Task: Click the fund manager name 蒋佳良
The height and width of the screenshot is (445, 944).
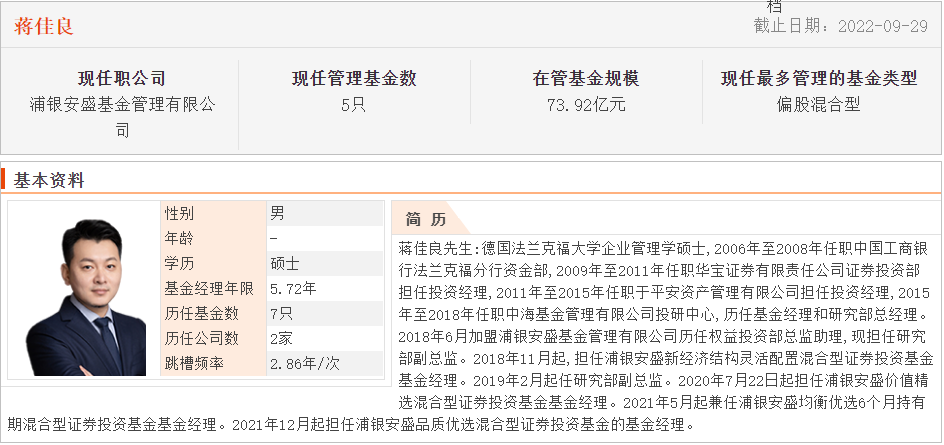Action: 44,26
